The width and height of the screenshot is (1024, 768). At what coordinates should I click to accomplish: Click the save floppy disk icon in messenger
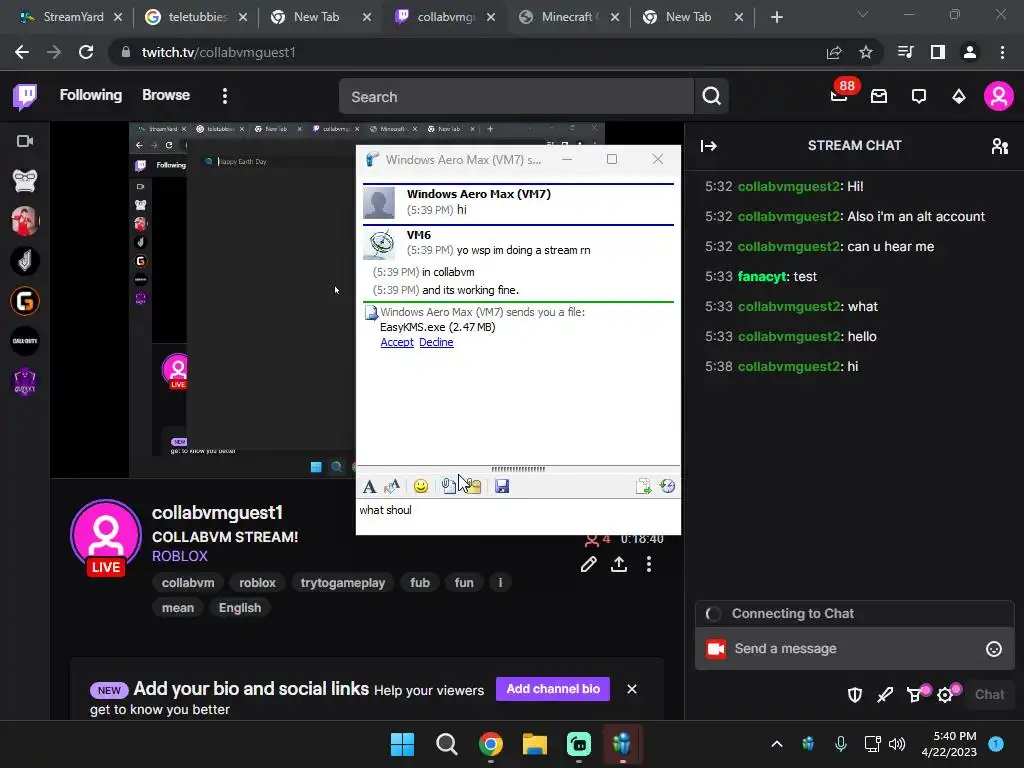[x=502, y=486]
